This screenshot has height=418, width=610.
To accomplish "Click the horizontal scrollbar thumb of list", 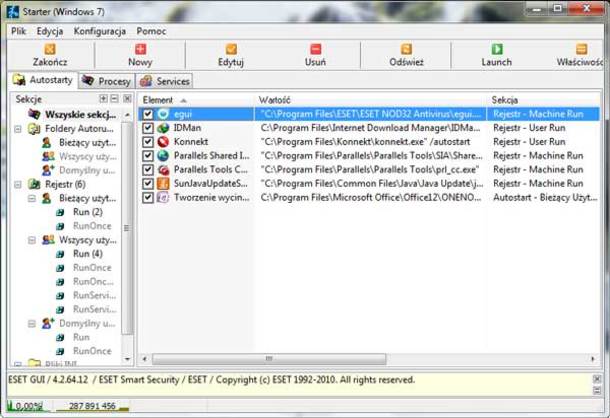I will 269,359.
